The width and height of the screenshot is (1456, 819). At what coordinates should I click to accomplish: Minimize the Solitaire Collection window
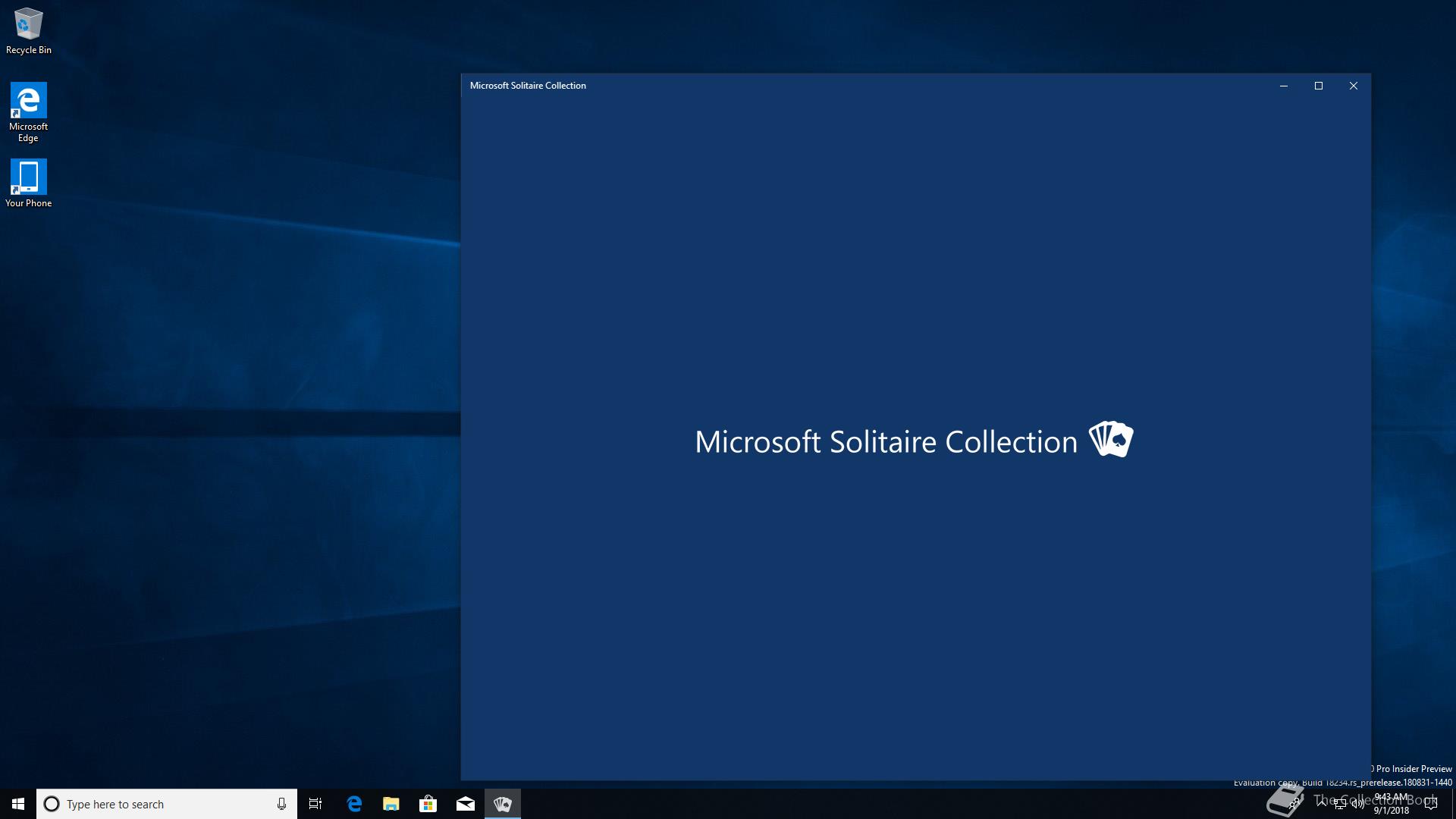(x=1284, y=86)
